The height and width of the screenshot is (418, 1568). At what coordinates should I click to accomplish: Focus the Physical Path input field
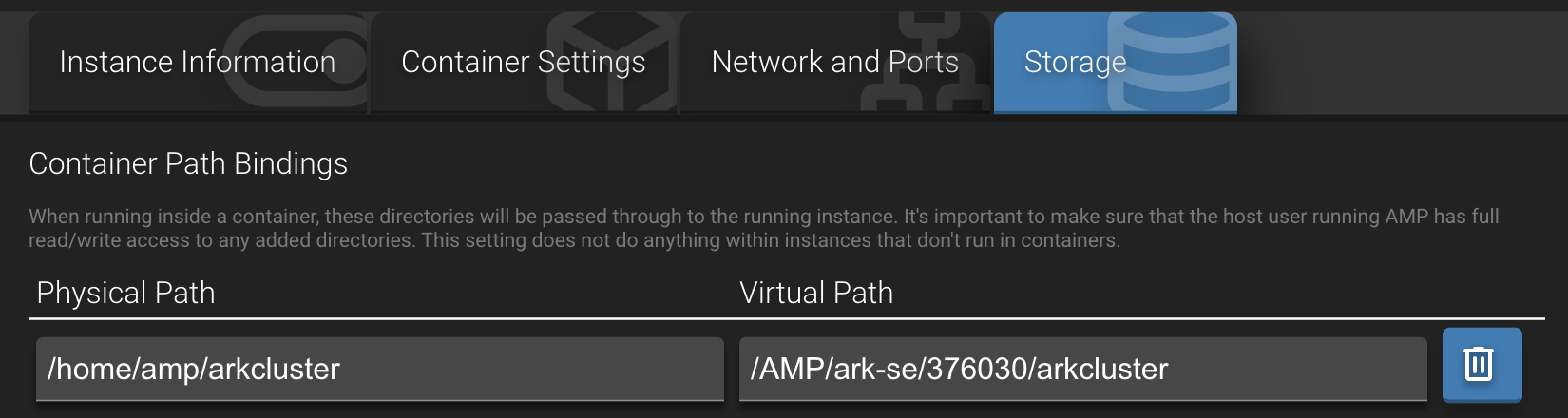pos(380,369)
